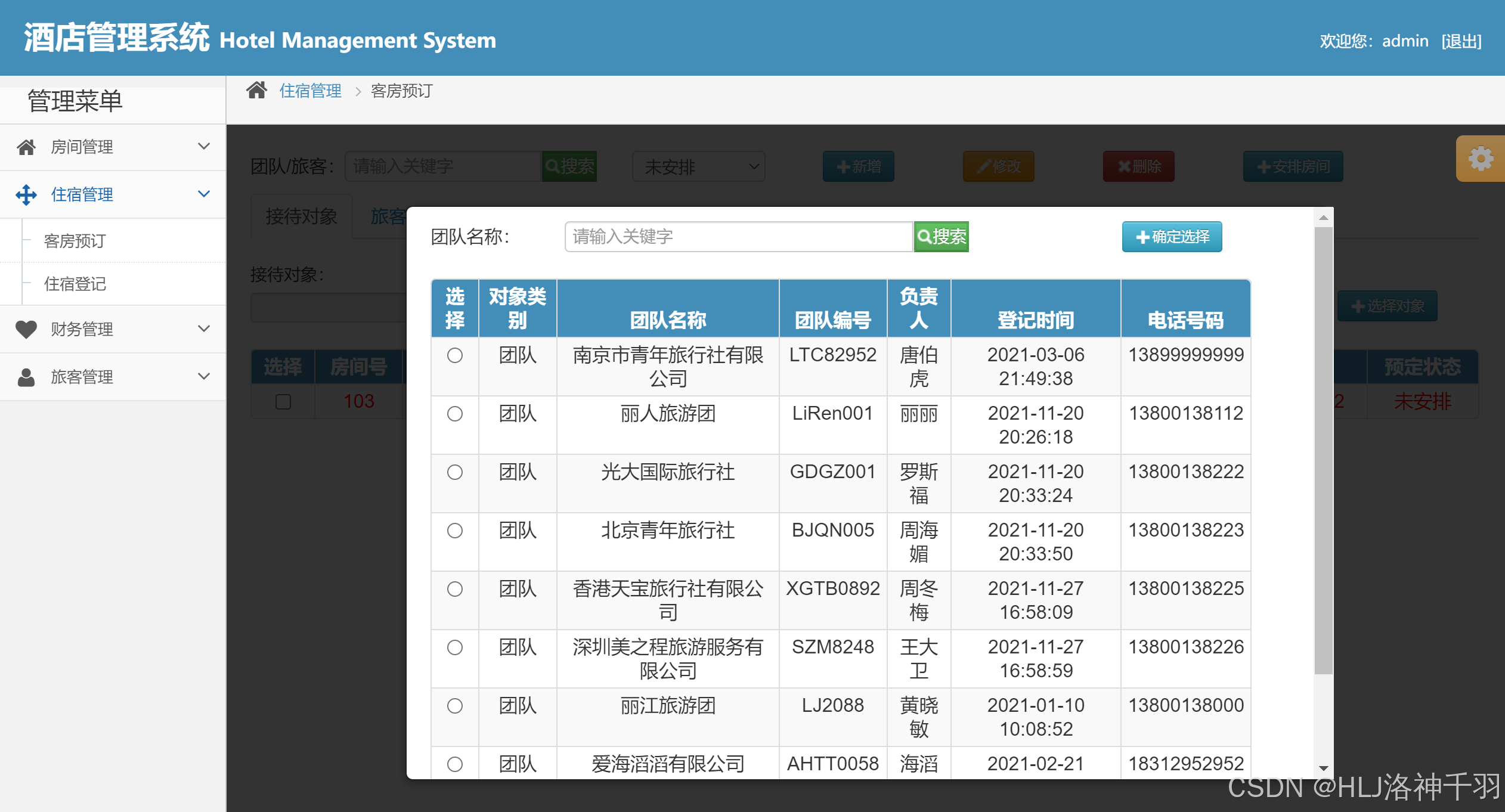Screen dimensions: 1505x812
Task: Click the heart icon beside 财务管理
Action: pyautogui.click(x=26, y=329)
